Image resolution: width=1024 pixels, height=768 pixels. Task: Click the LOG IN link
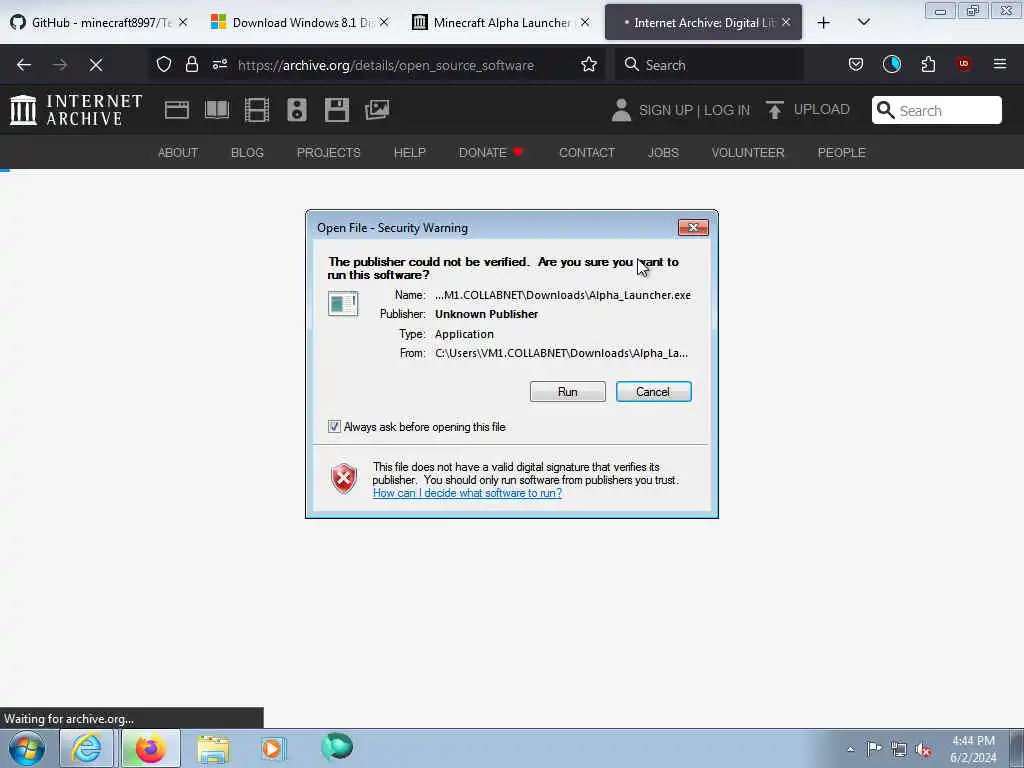726,110
